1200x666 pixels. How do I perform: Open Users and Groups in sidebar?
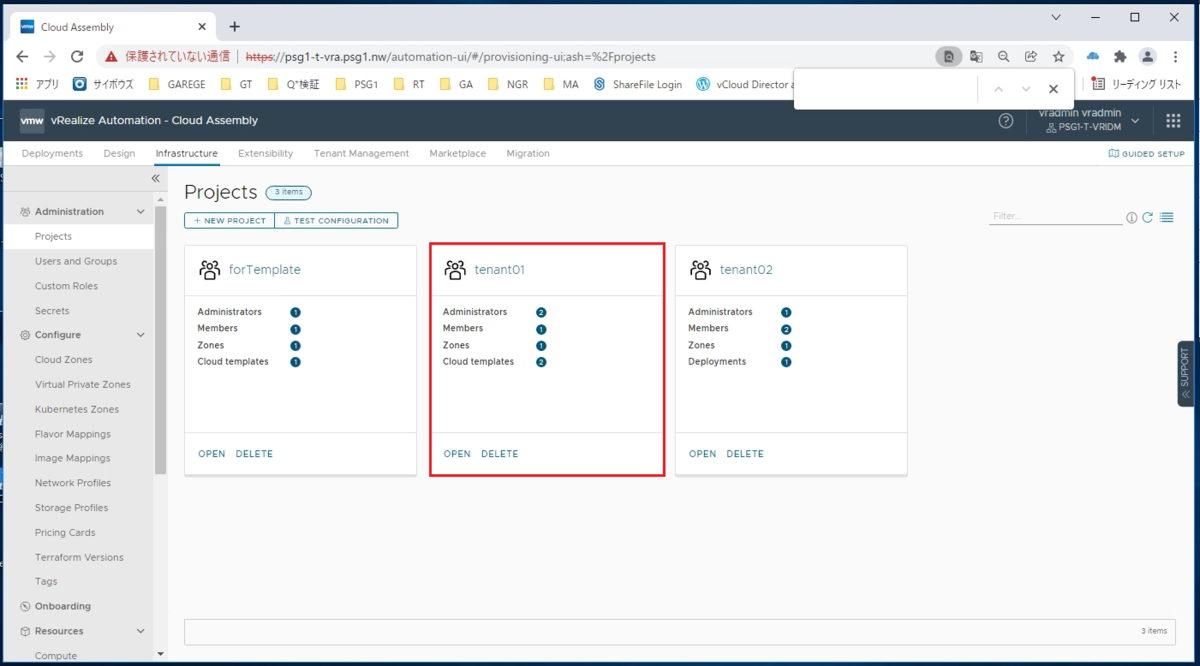click(76, 261)
